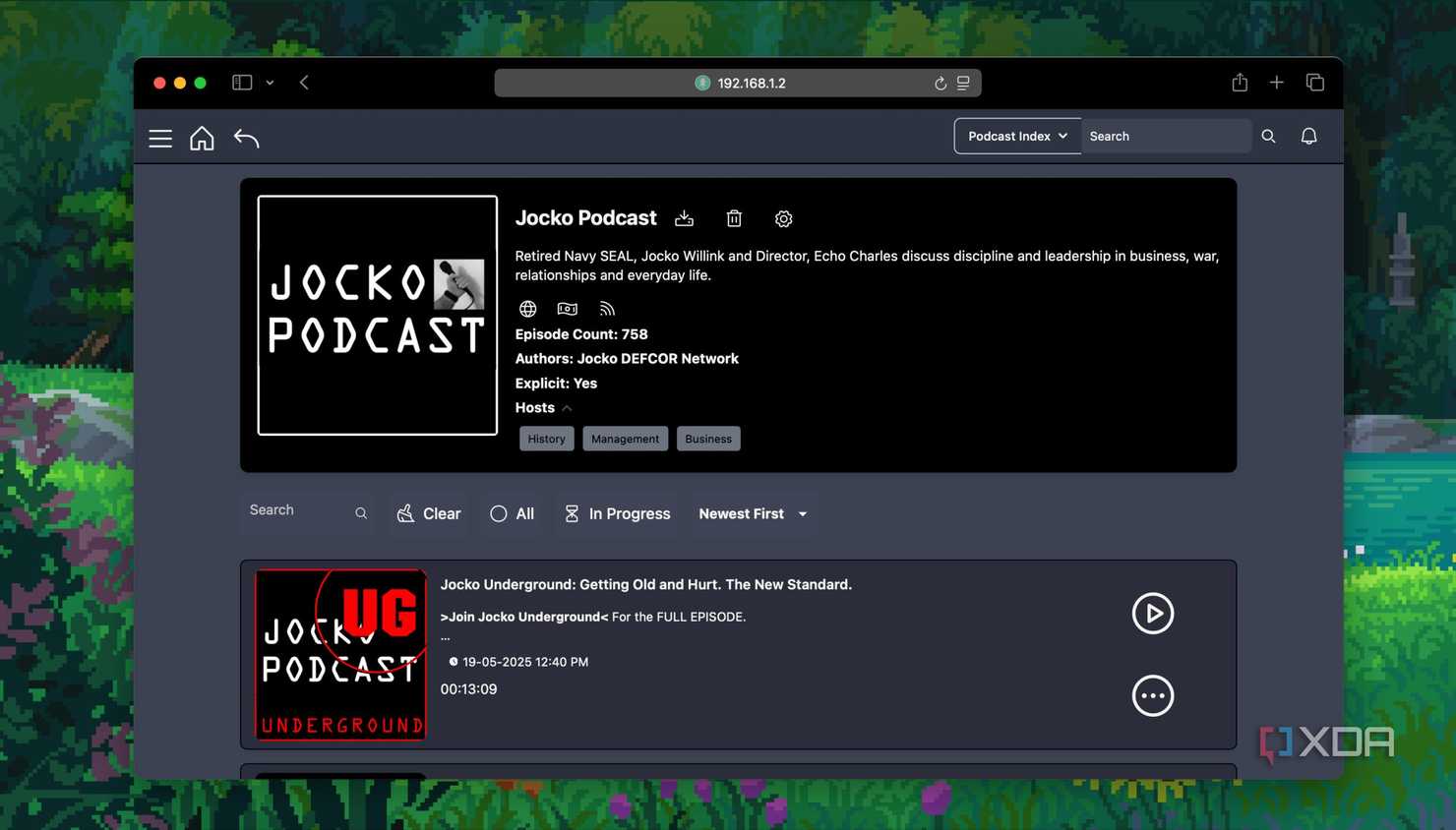This screenshot has height=830, width=1456.
Task: Select the All filter
Action: [x=512, y=513]
